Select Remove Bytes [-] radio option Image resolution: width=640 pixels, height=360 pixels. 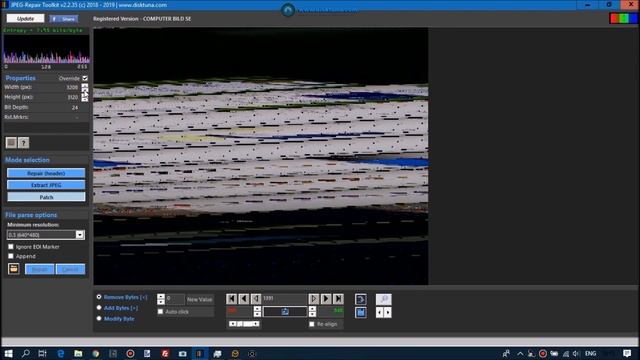coord(99,297)
